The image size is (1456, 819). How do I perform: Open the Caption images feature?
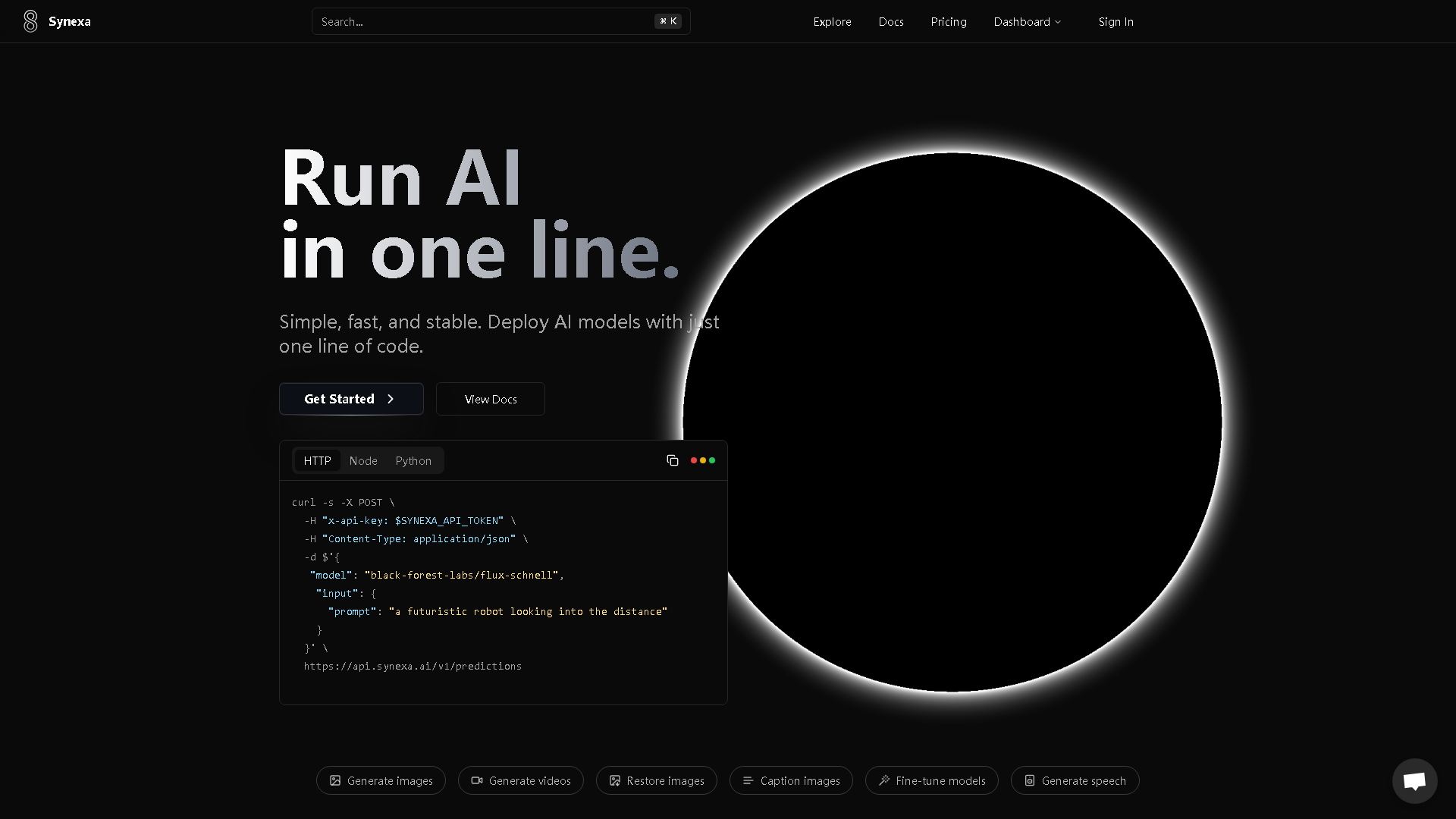click(791, 780)
